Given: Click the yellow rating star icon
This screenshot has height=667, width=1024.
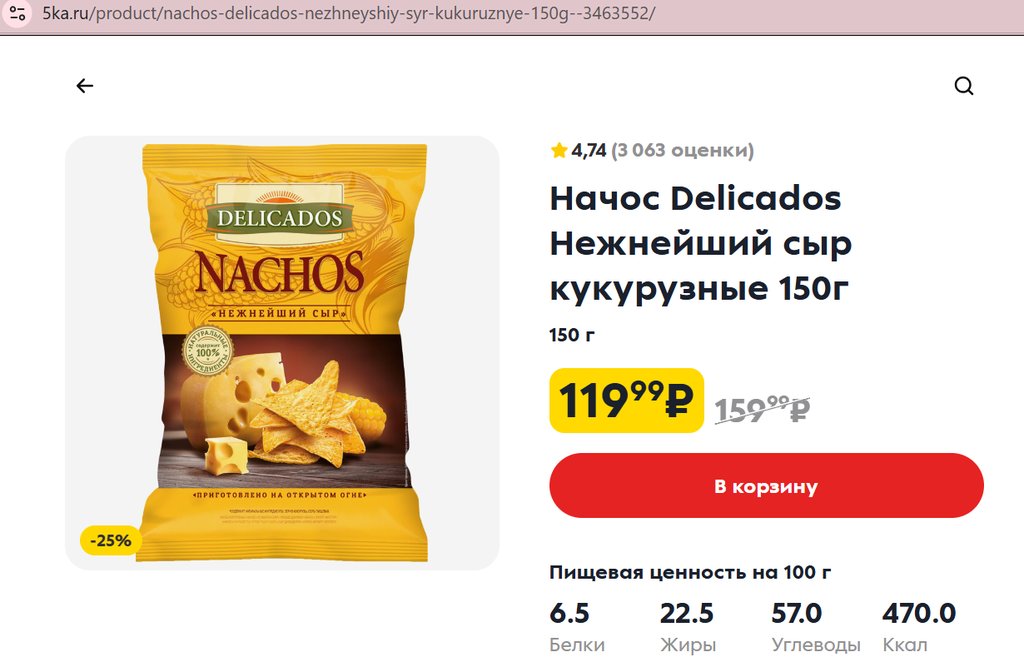Looking at the screenshot, I should pos(558,151).
